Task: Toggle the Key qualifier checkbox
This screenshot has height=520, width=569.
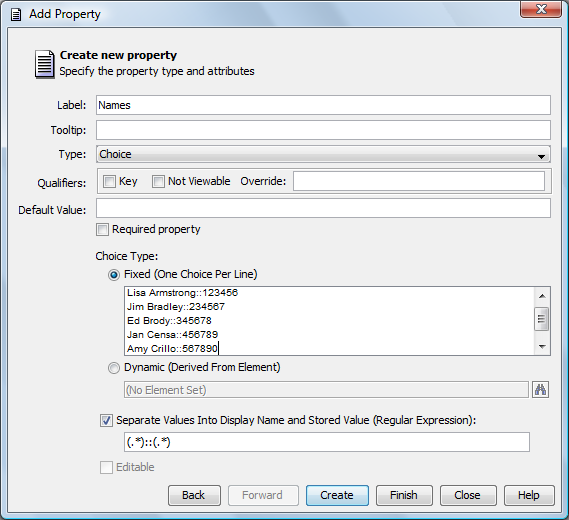Action: [x=109, y=181]
